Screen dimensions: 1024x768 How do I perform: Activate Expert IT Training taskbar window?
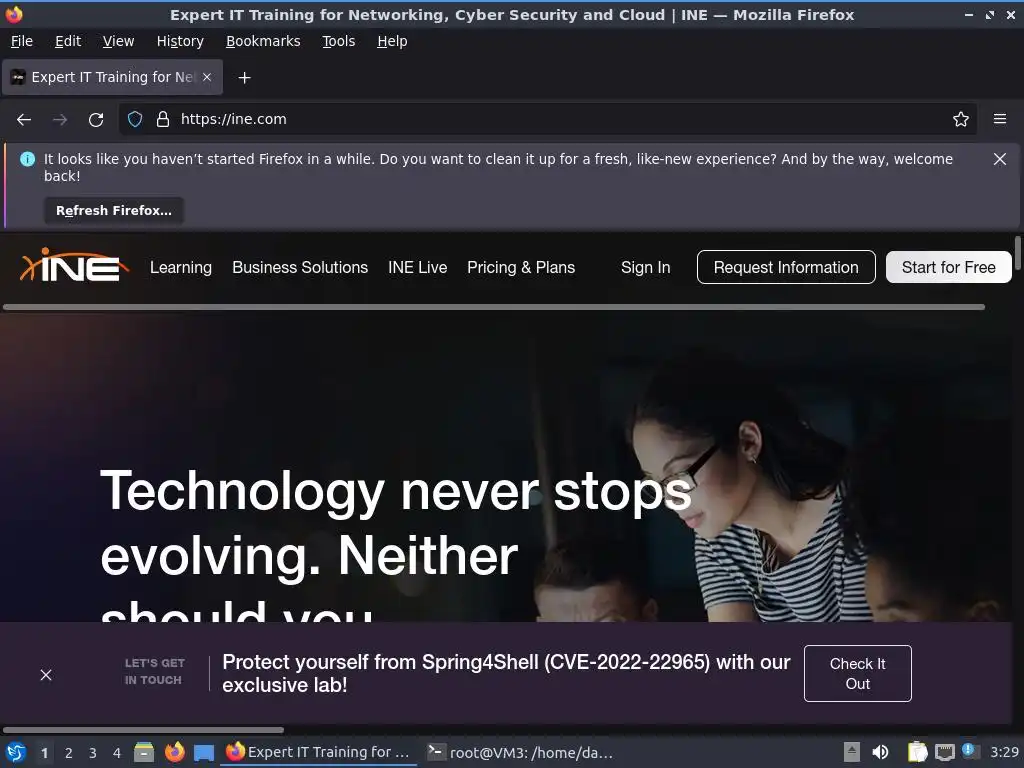click(318, 752)
